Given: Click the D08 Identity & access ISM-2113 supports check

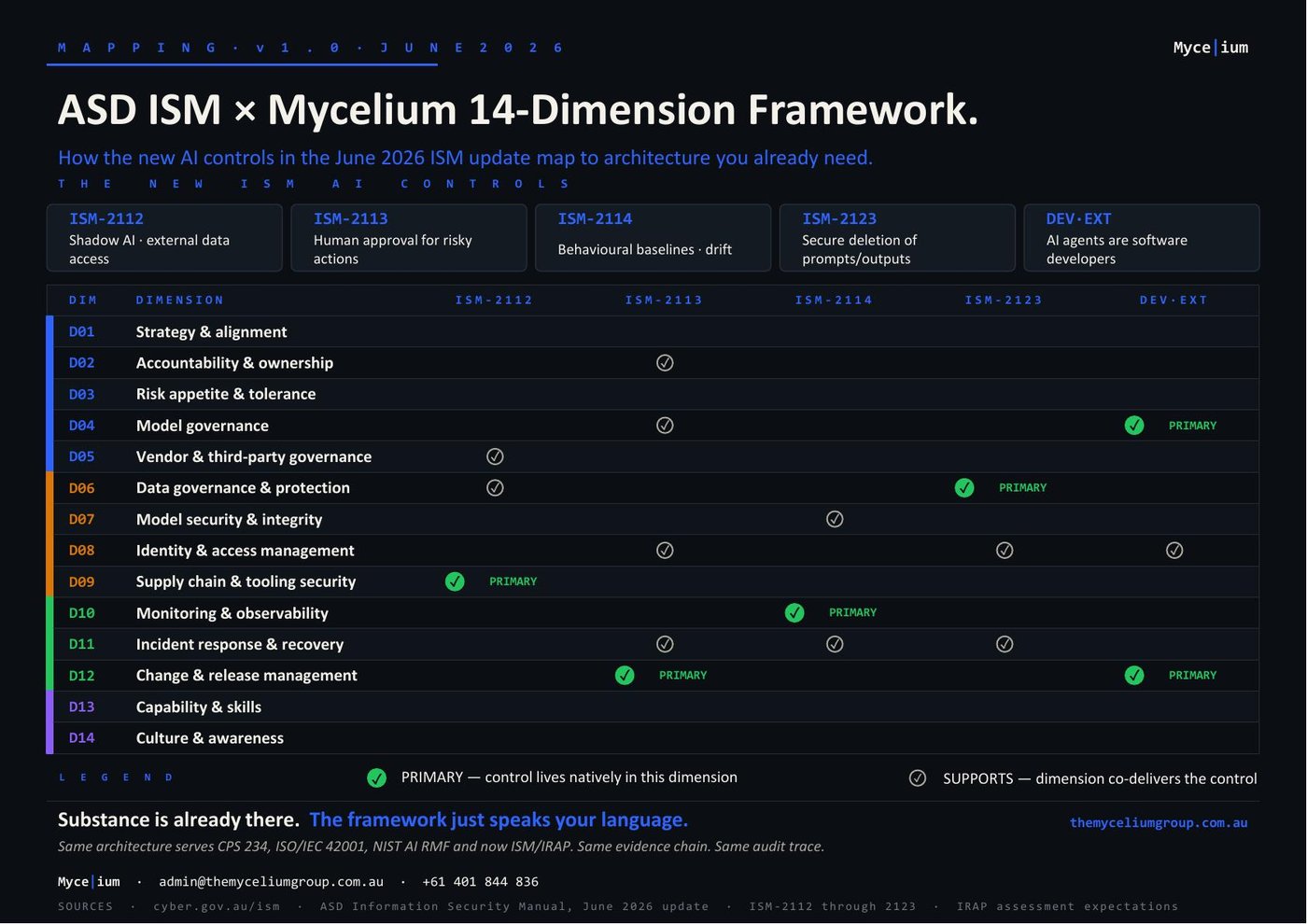Looking at the screenshot, I should tap(665, 551).
